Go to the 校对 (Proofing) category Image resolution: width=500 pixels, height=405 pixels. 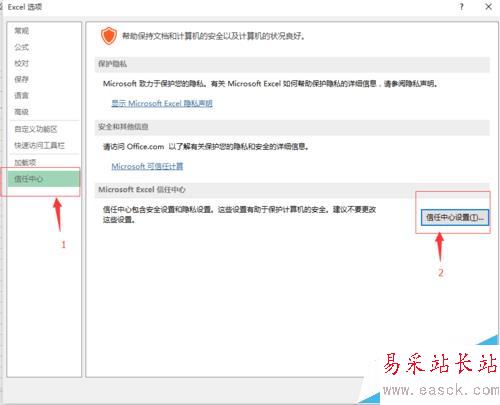(22, 63)
